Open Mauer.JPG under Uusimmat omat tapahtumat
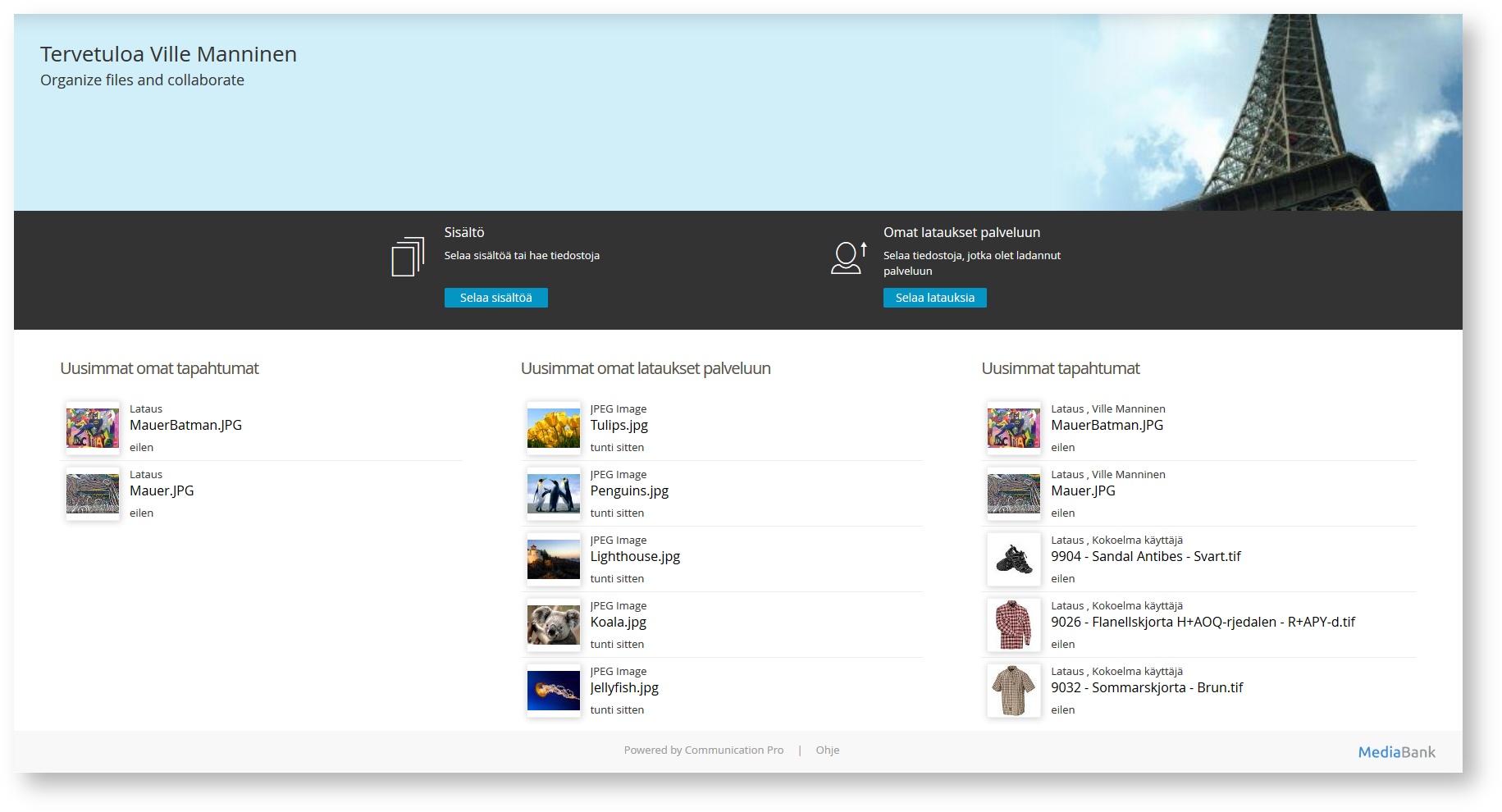The image size is (1502, 812). pos(162,490)
